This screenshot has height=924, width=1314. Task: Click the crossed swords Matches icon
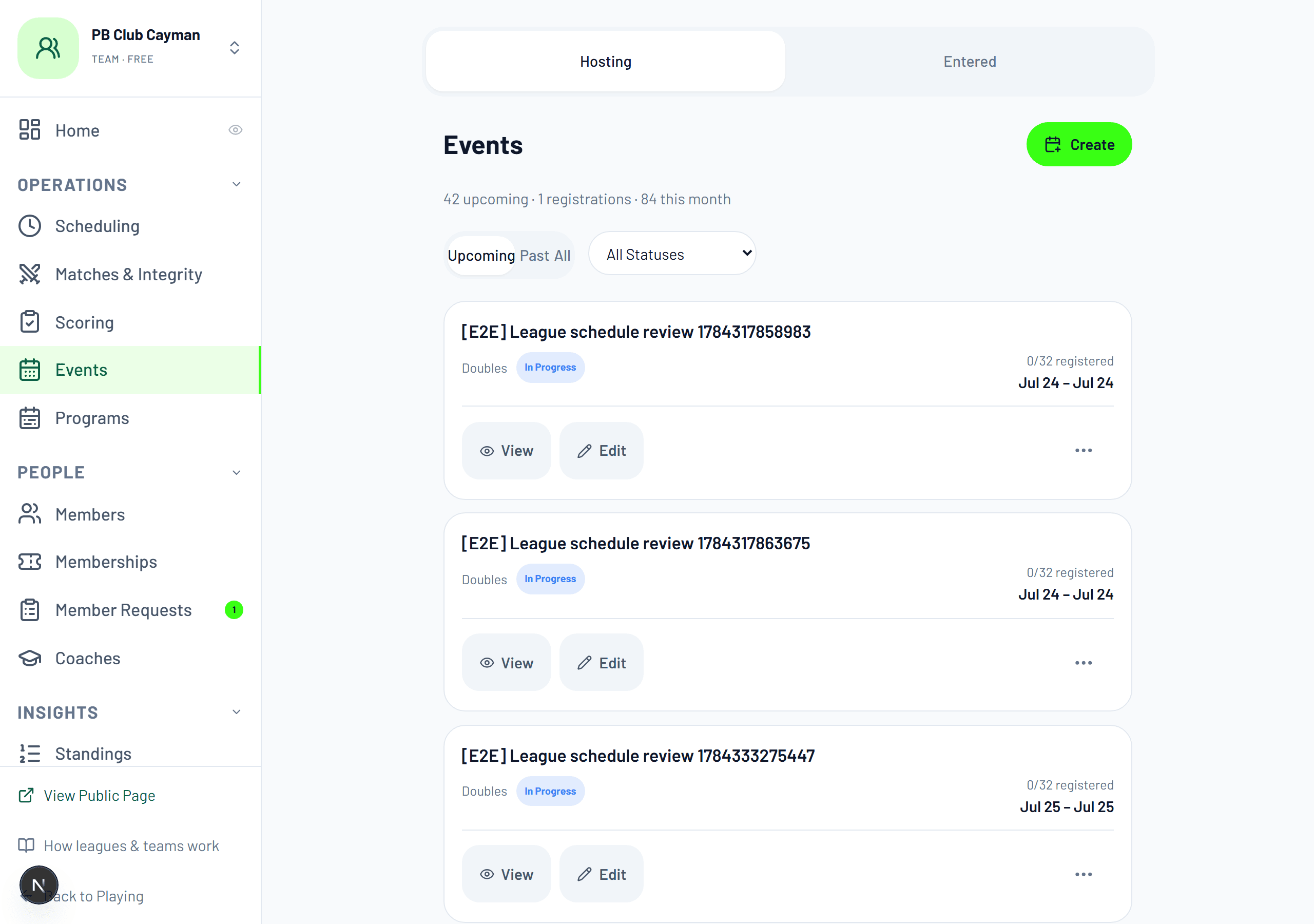click(x=30, y=274)
